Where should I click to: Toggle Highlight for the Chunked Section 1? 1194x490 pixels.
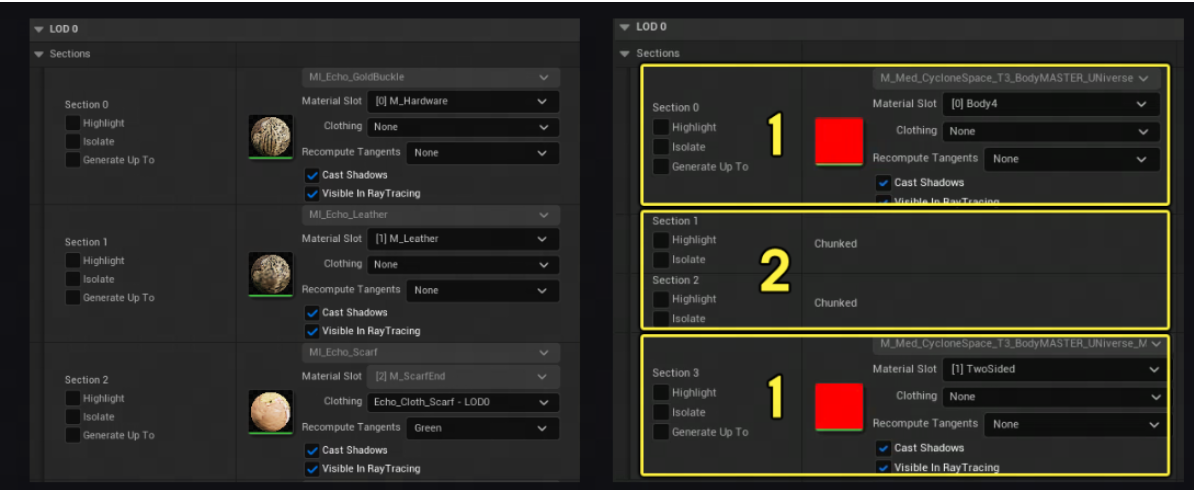pos(661,240)
